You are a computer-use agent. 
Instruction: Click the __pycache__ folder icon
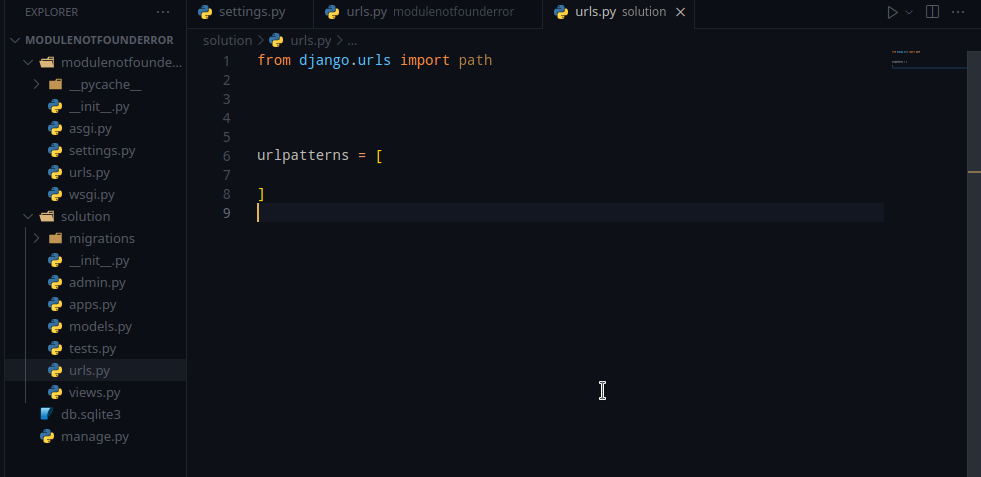point(55,84)
